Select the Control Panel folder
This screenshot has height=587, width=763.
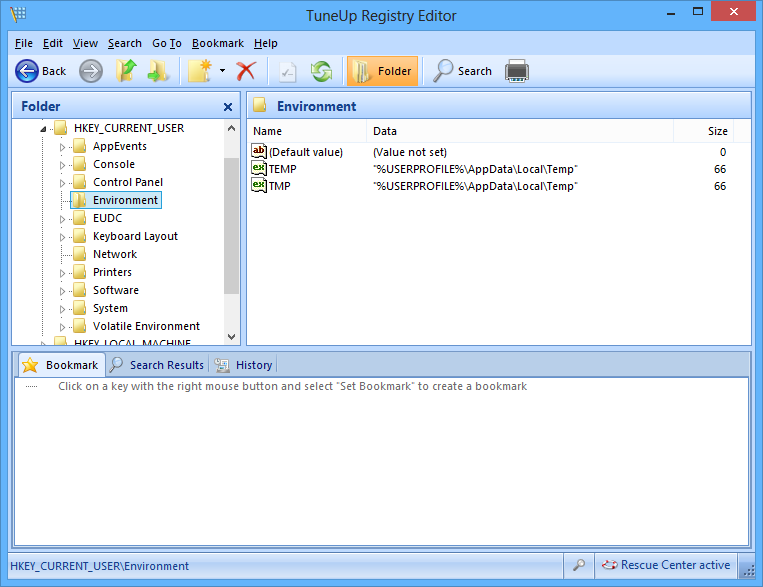pyautogui.click(x=128, y=182)
